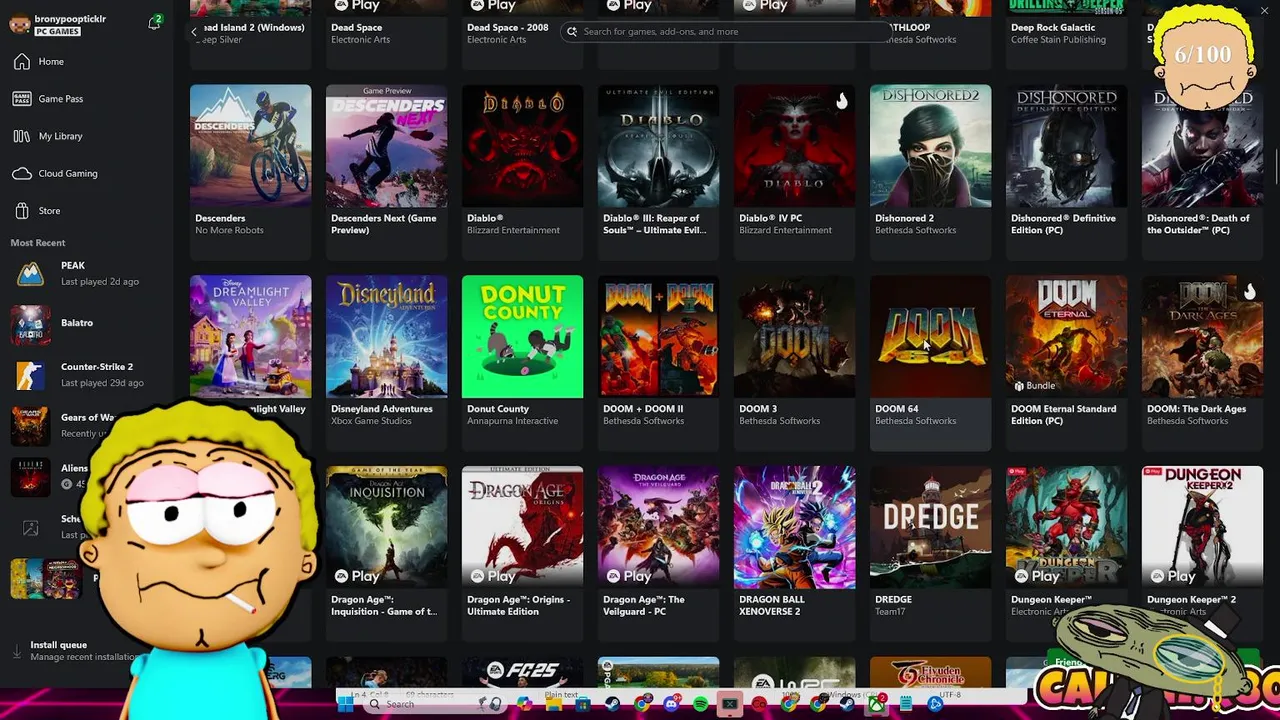
Task: Open the Diablo cover art tile
Action: 522,146
